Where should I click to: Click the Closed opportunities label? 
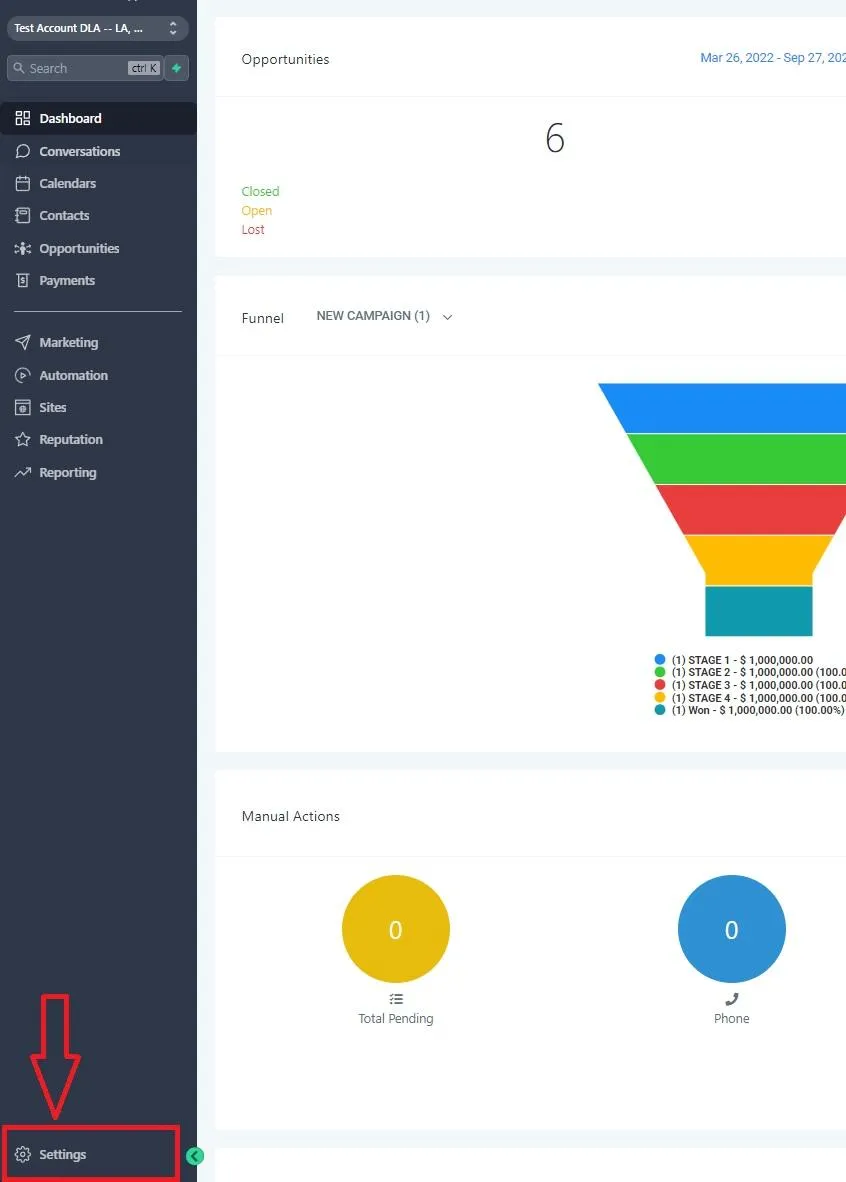(260, 191)
